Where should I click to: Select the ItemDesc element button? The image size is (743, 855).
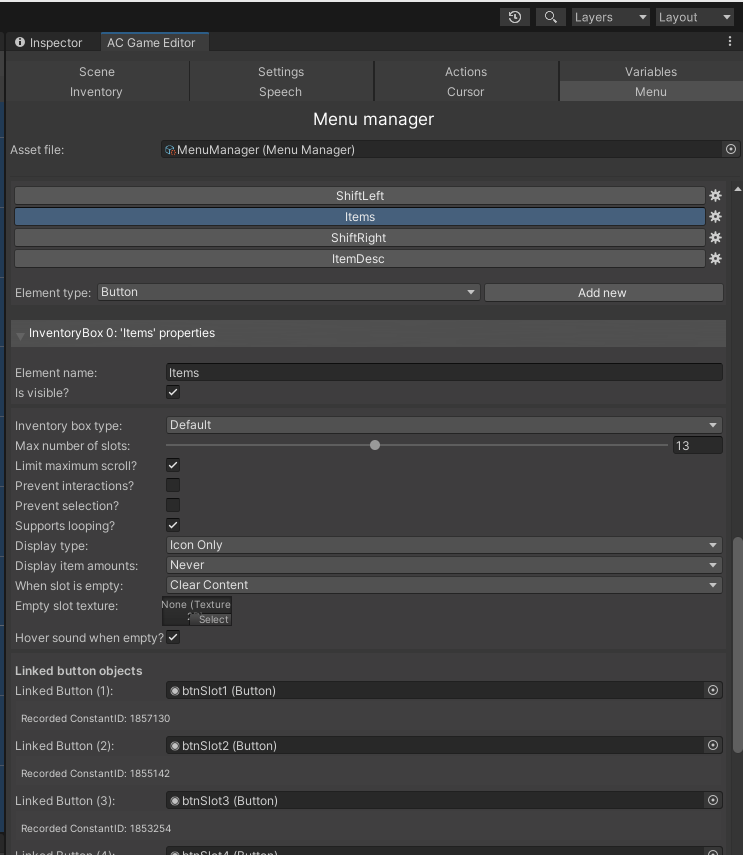[x=360, y=259]
